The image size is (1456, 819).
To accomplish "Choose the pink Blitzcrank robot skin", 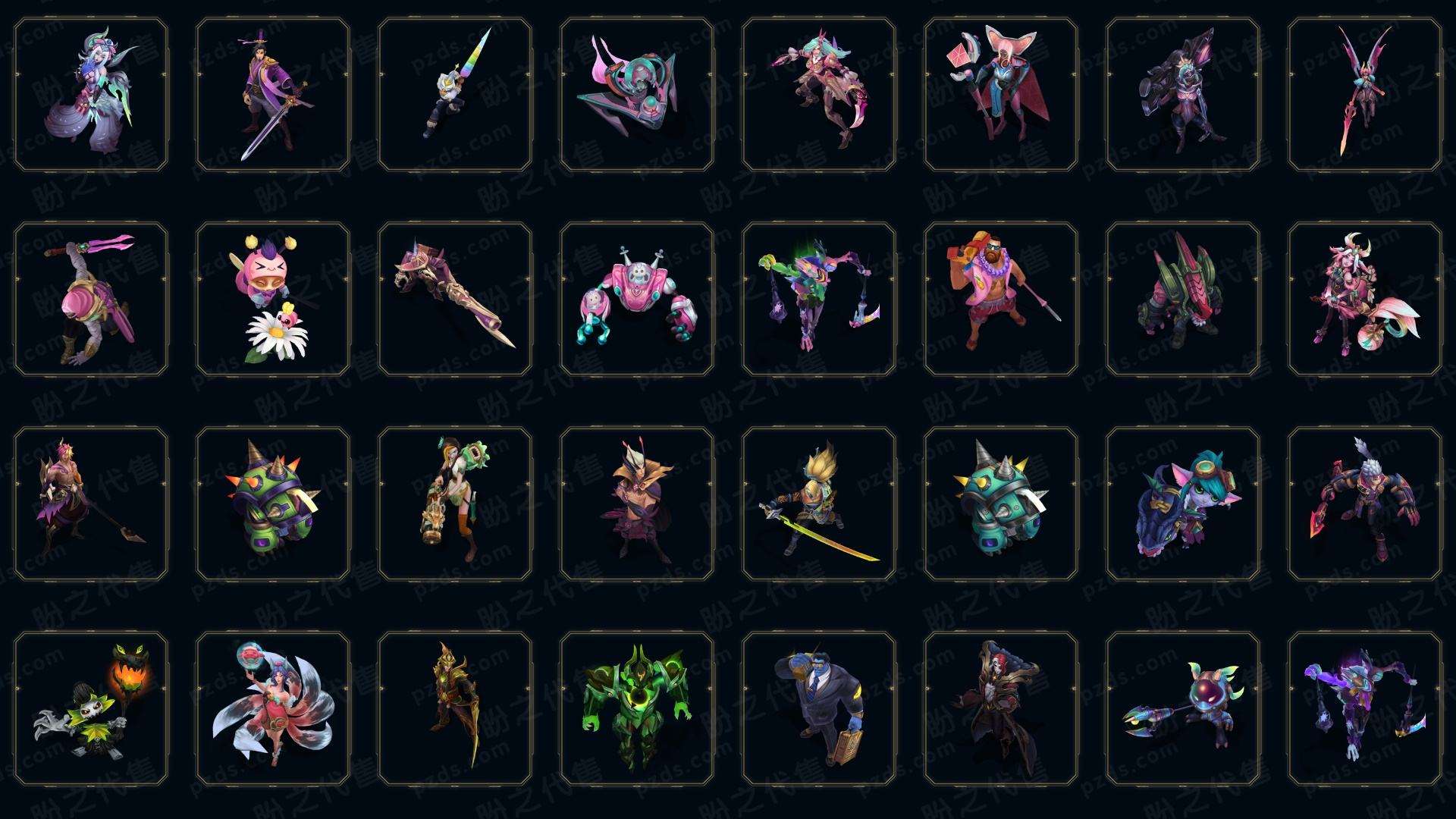I will (637, 299).
